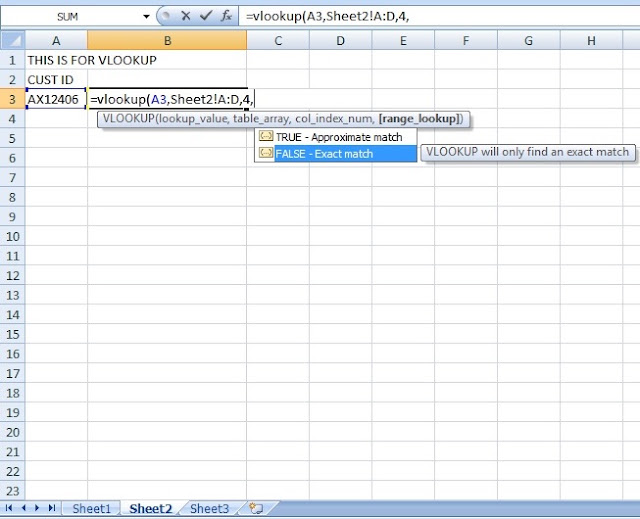Cancel formula entry with X icon
640x519 pixels.
pyautogui.click(x=186, y=16)
